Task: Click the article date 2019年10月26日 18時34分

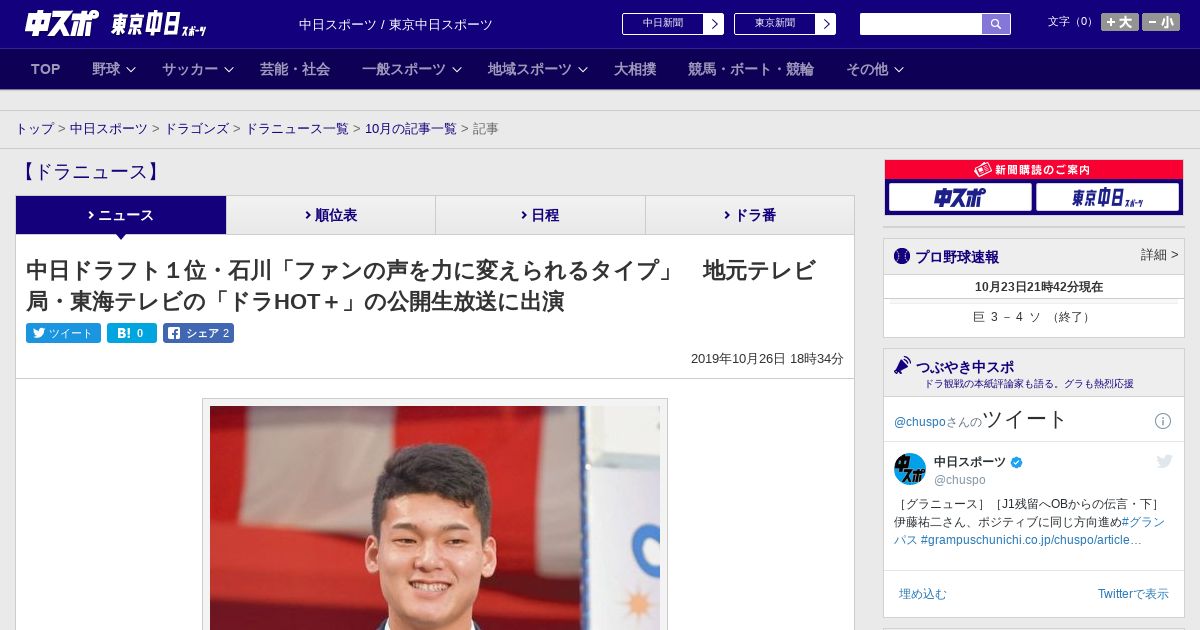Action: tap(767, 358)
